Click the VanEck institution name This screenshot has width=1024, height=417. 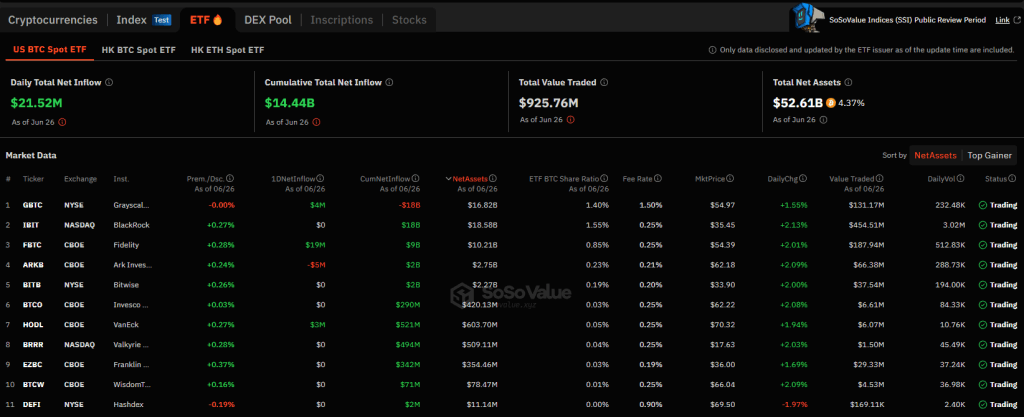point(127,324)
